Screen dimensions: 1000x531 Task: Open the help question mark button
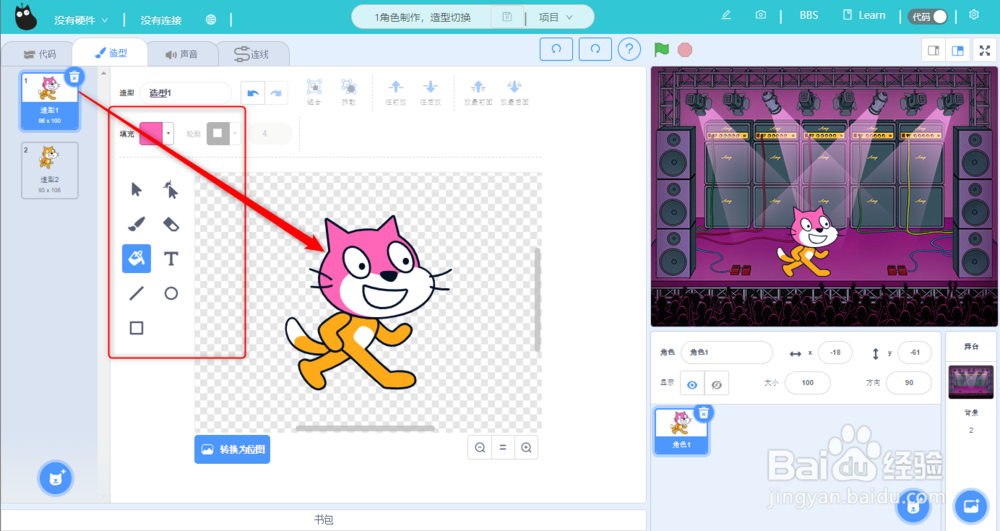click(x=629, y=49)
